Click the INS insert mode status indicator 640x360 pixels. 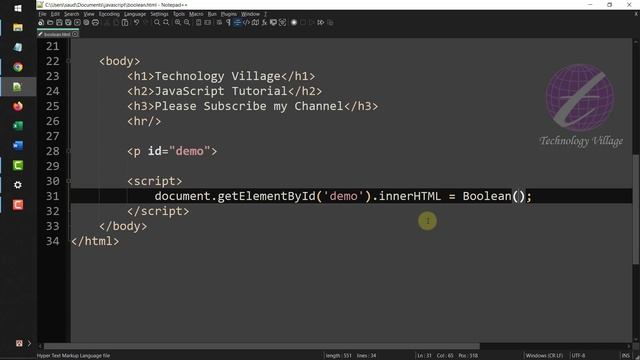(x=625, y=356)
